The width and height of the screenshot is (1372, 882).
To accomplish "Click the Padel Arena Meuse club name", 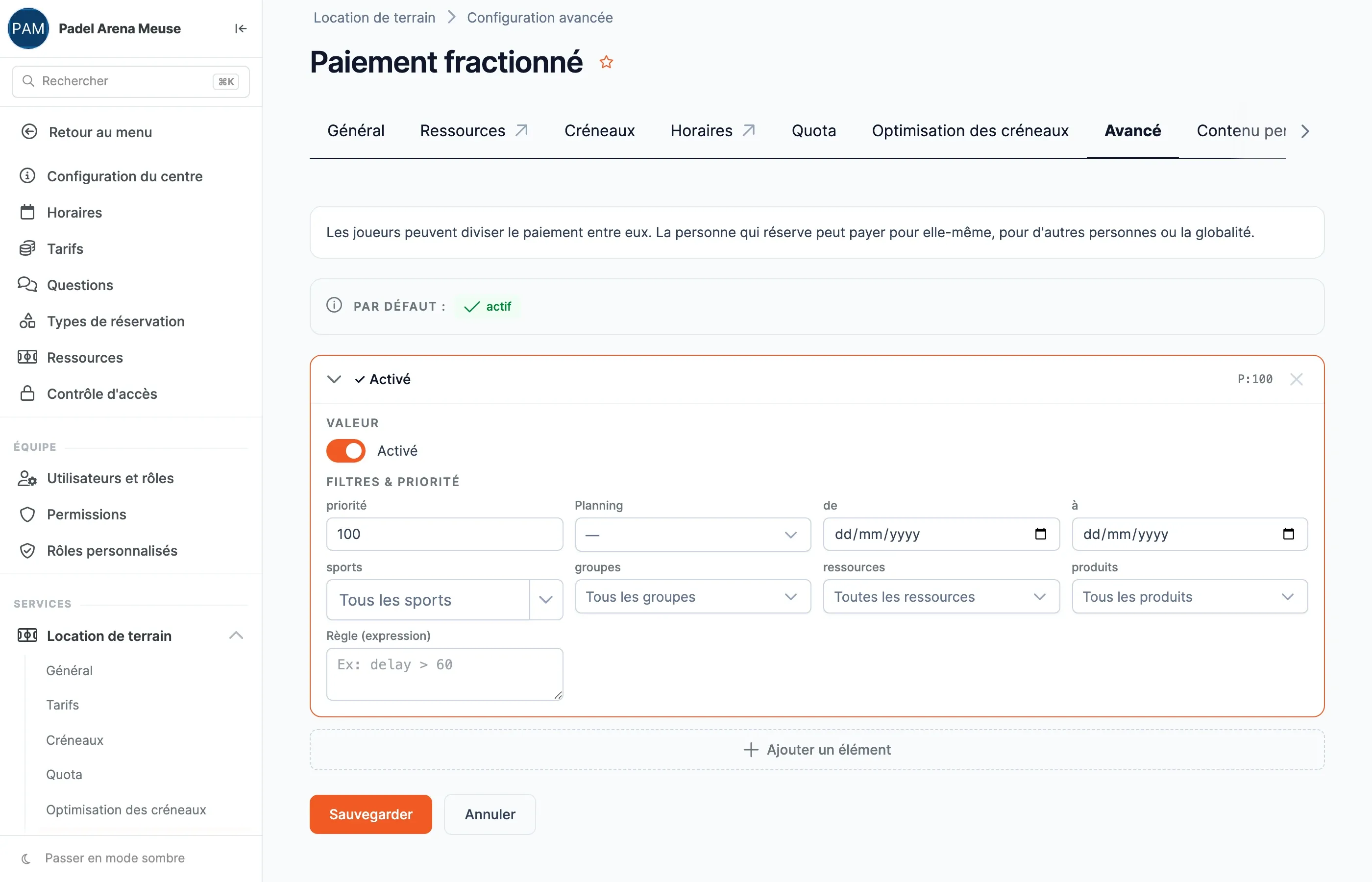I will pyautogui.click(x=120, y=28).
